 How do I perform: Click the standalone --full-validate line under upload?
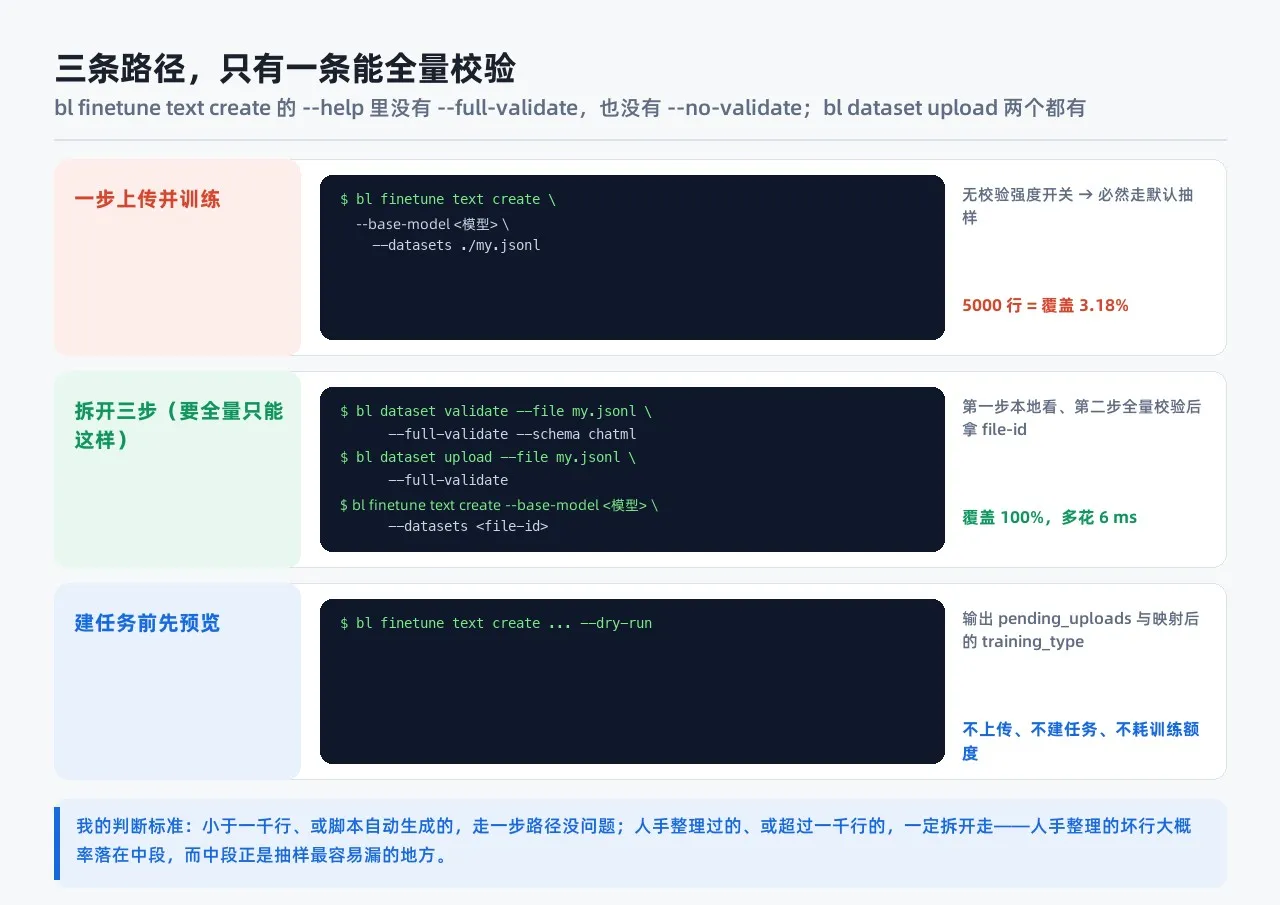[x=448, y=480]
